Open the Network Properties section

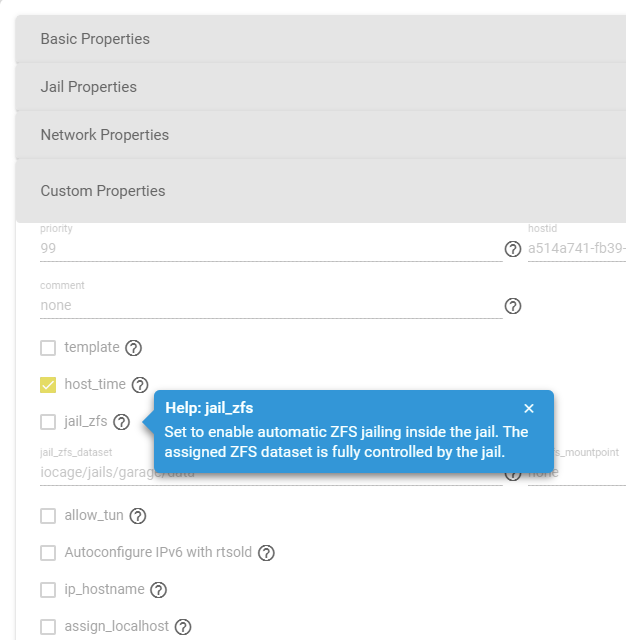(x=105, y=135)
